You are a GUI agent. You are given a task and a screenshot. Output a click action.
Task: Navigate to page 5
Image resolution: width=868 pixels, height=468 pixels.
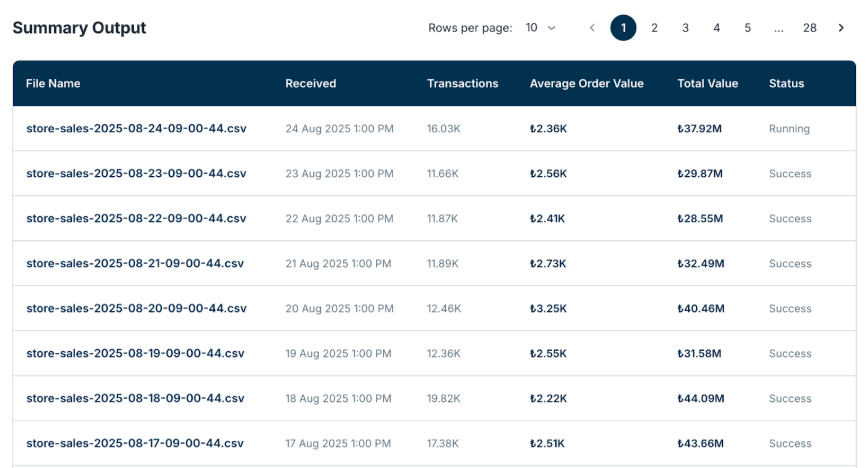point(747,28)
